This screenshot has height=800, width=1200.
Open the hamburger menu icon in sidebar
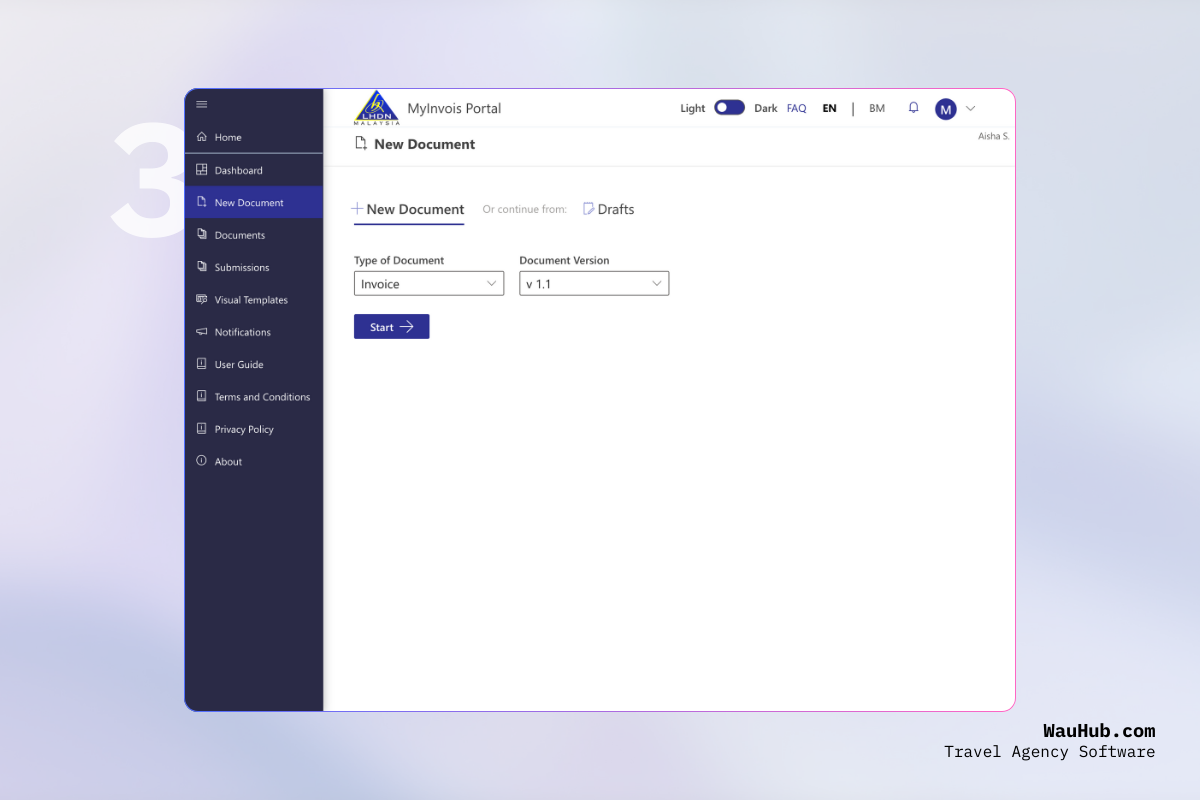(x=202, y=105)
